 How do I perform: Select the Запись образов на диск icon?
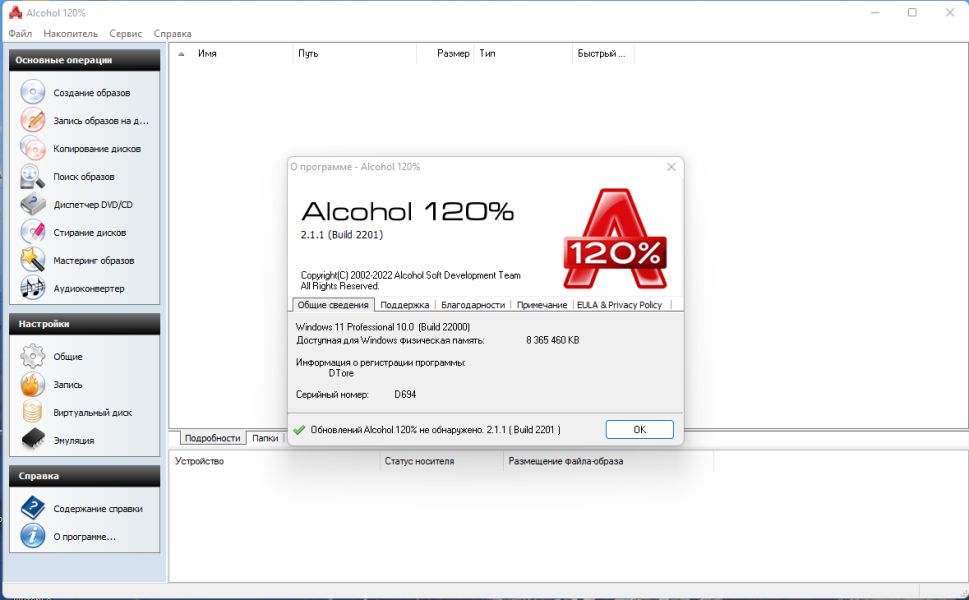32,120
